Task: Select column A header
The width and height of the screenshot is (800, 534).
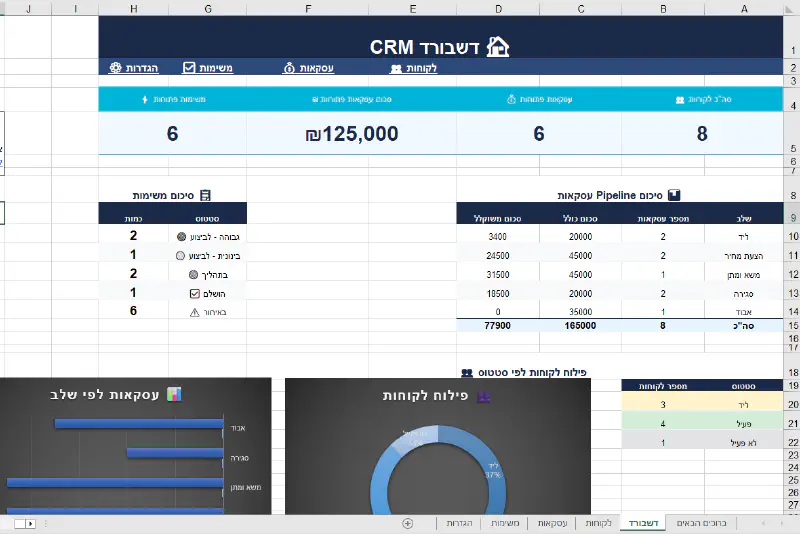Action: point(744,8)
